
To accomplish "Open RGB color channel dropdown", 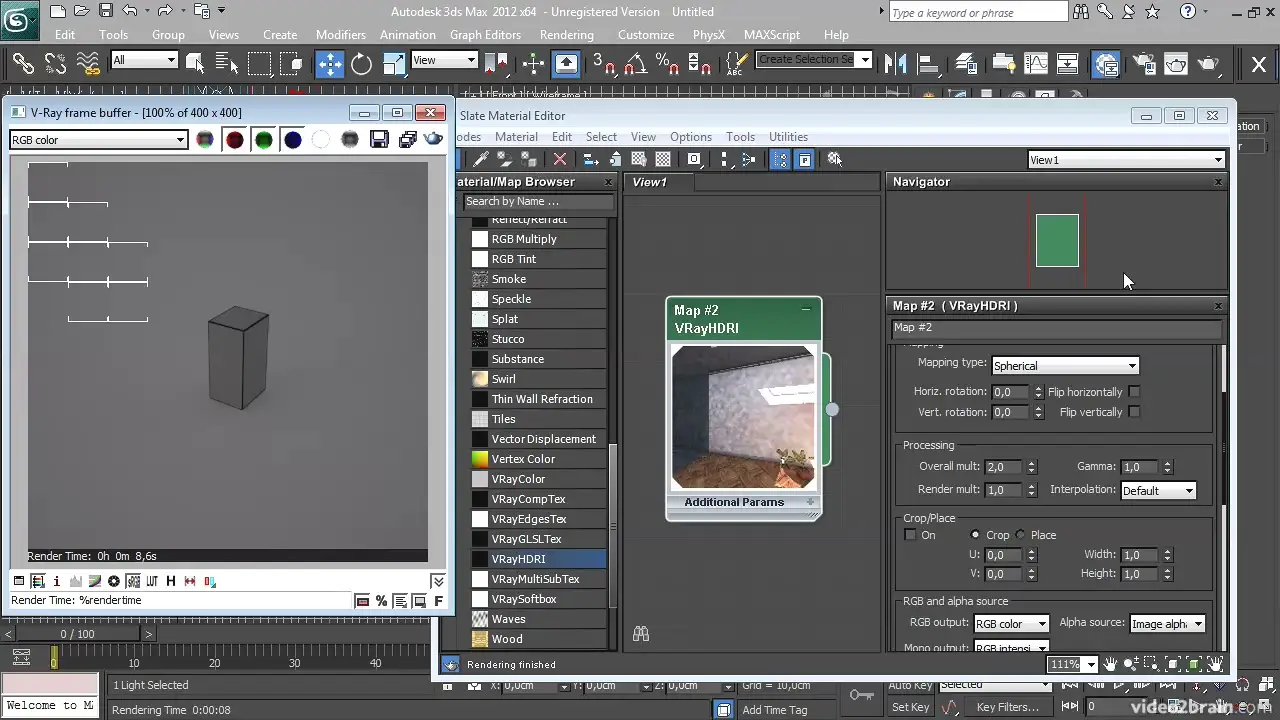I will 98,140.
